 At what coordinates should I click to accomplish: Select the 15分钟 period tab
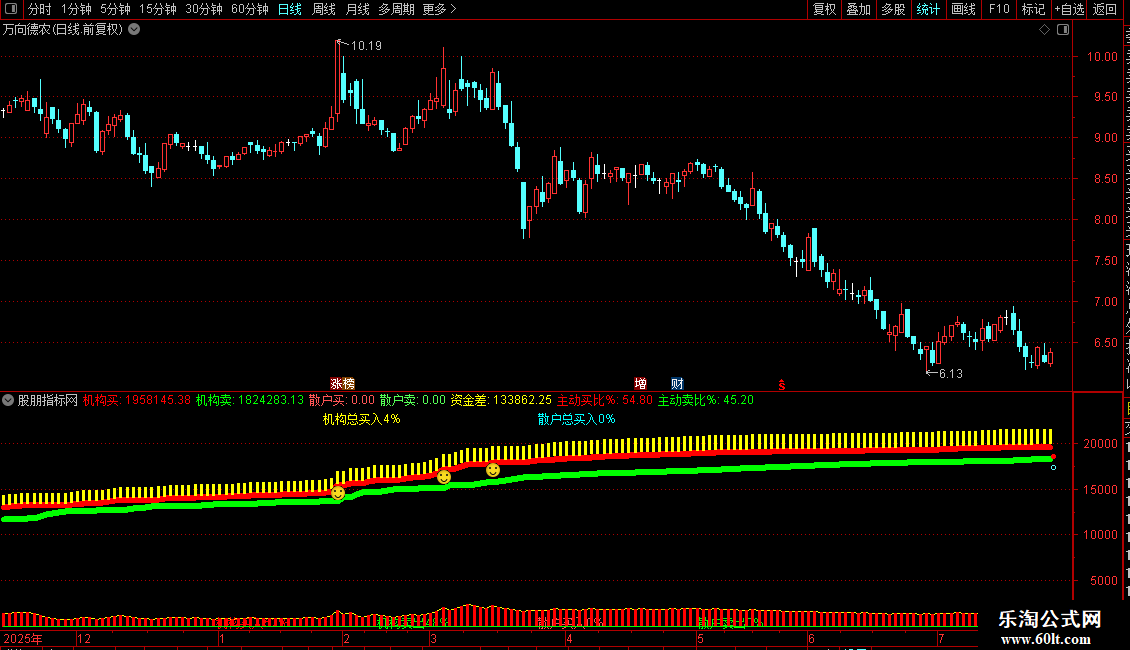click(158, 9)
